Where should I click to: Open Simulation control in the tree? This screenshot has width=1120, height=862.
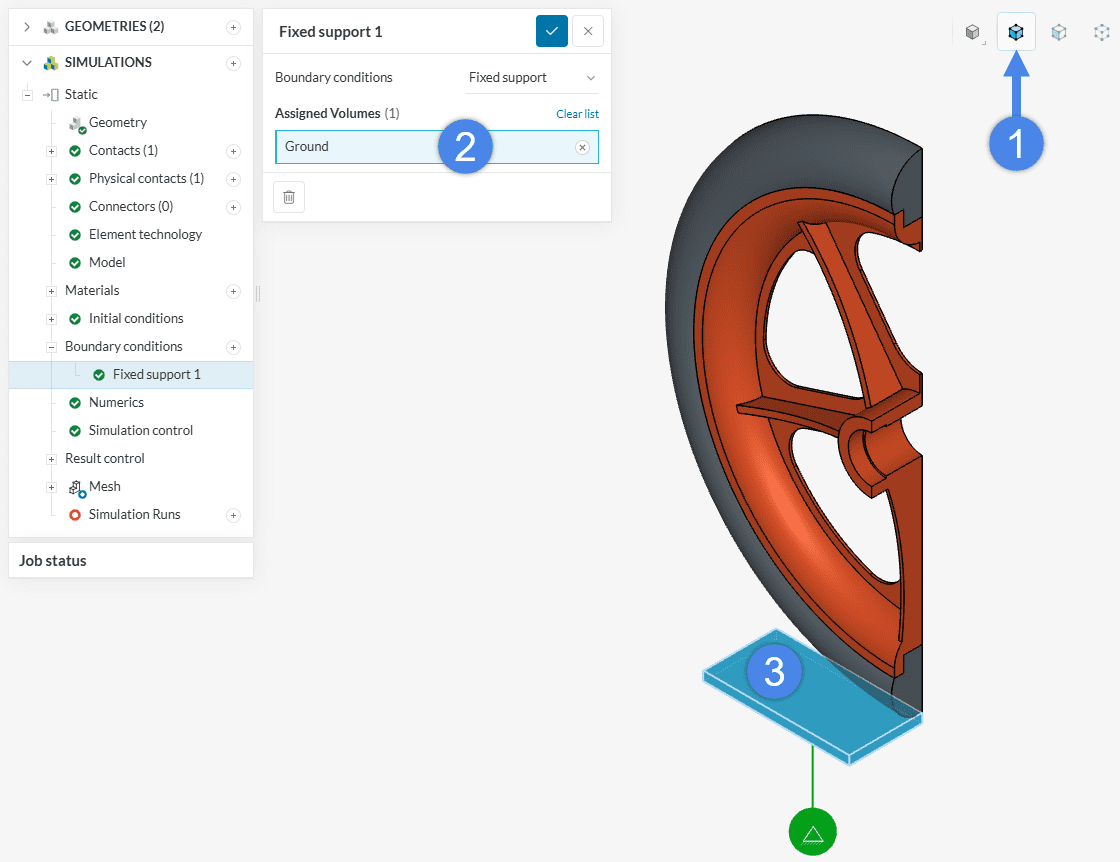click(140, 431)
